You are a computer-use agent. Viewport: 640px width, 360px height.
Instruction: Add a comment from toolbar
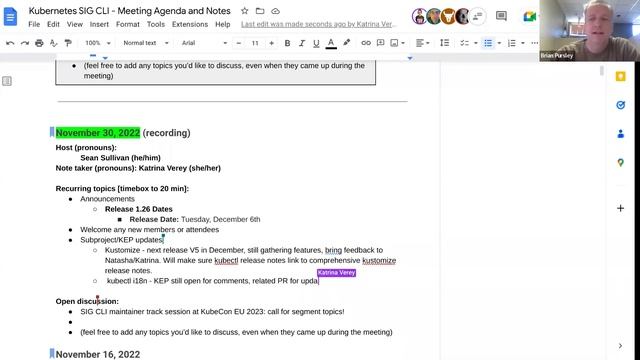pyautogui.click(x=380, y=43)
